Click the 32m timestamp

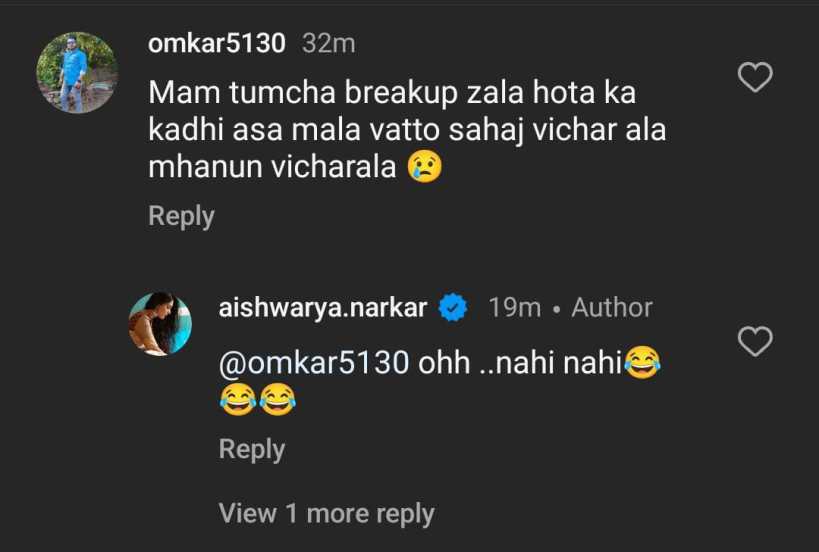point(328,43)
